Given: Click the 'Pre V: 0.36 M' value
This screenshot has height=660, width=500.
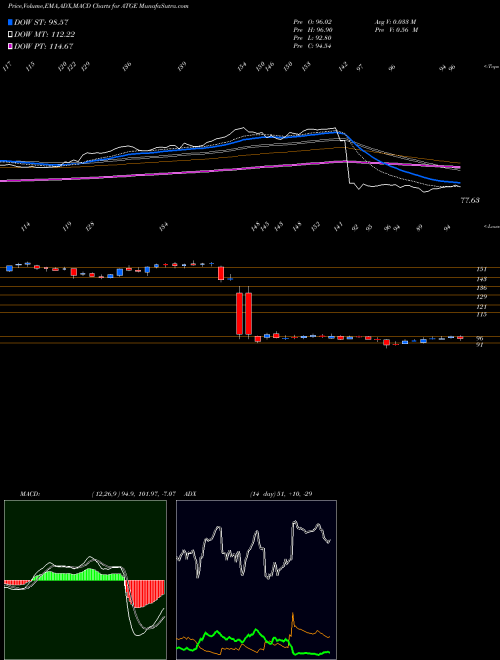Looking at the screenshot, I should (x=396, y=30).
